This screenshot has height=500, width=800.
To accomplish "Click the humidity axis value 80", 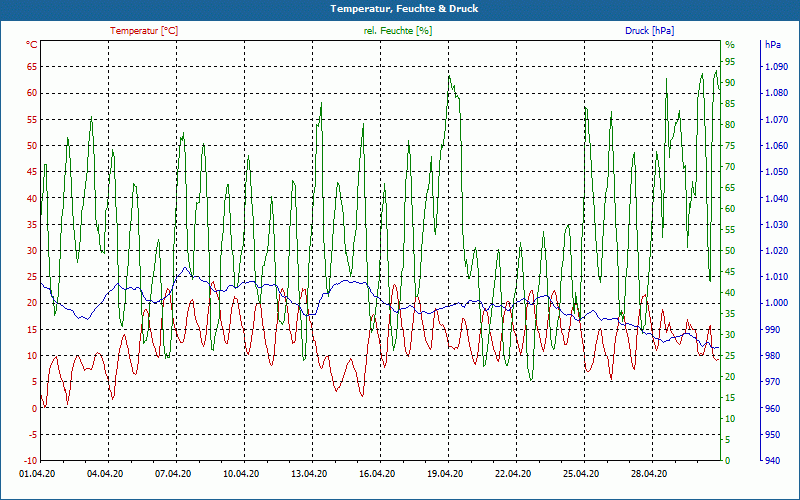I will click(730, 124).
